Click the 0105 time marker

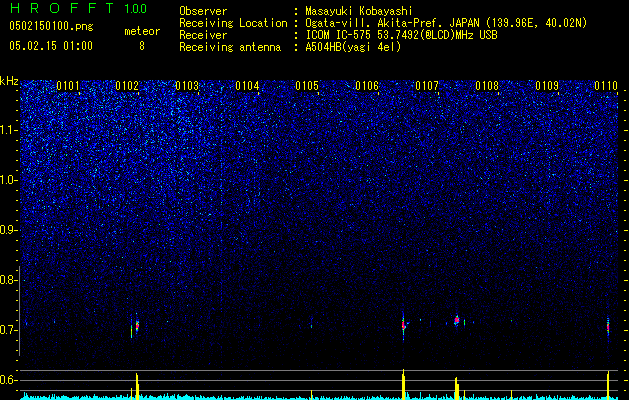tap(307, 85)
